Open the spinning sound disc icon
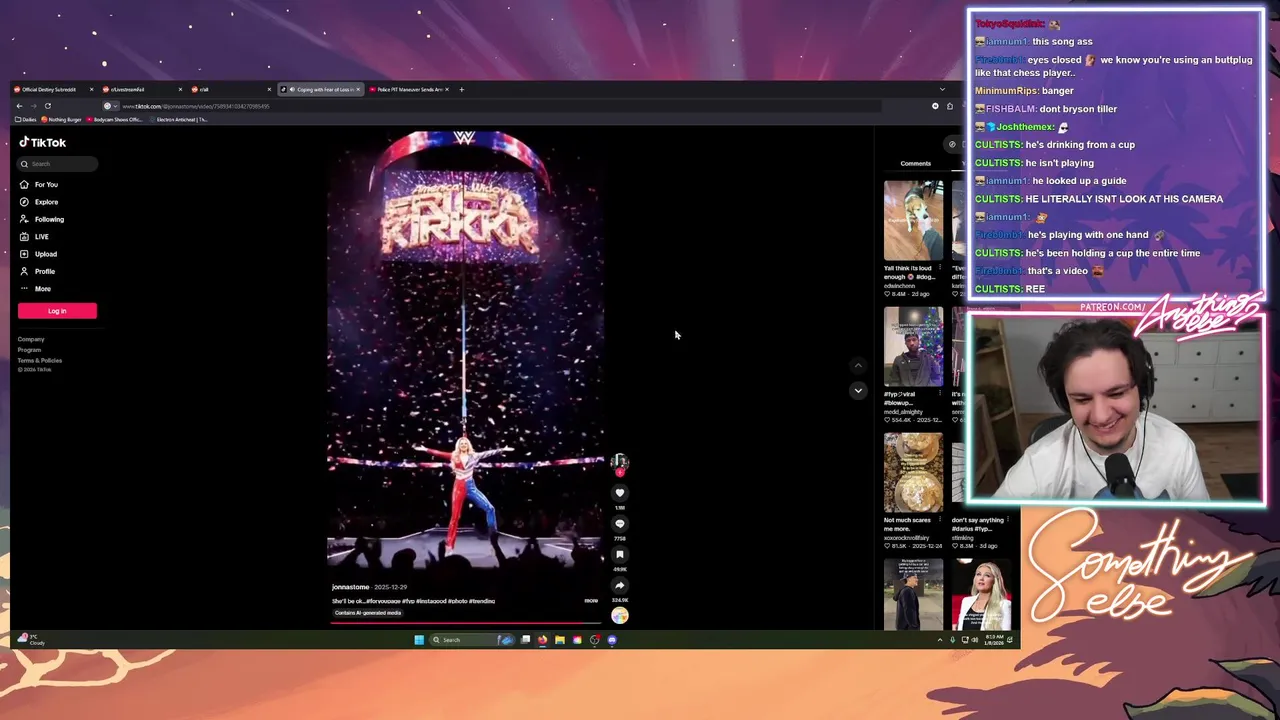The height and width of the screenshot is (720, 1280). tap(620, 616)
